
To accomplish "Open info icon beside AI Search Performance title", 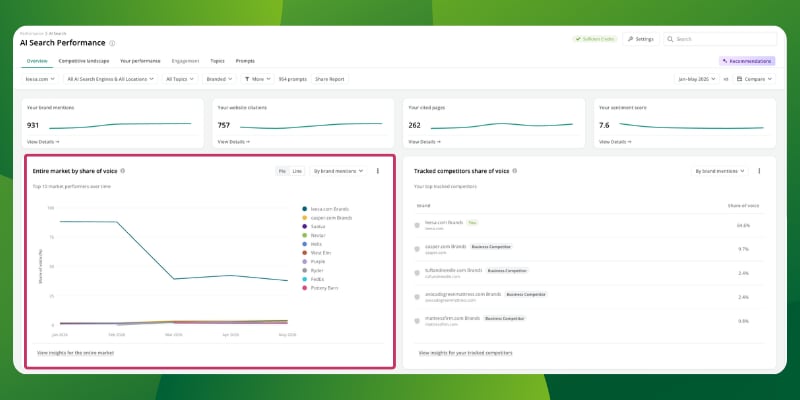I will 112,43.
